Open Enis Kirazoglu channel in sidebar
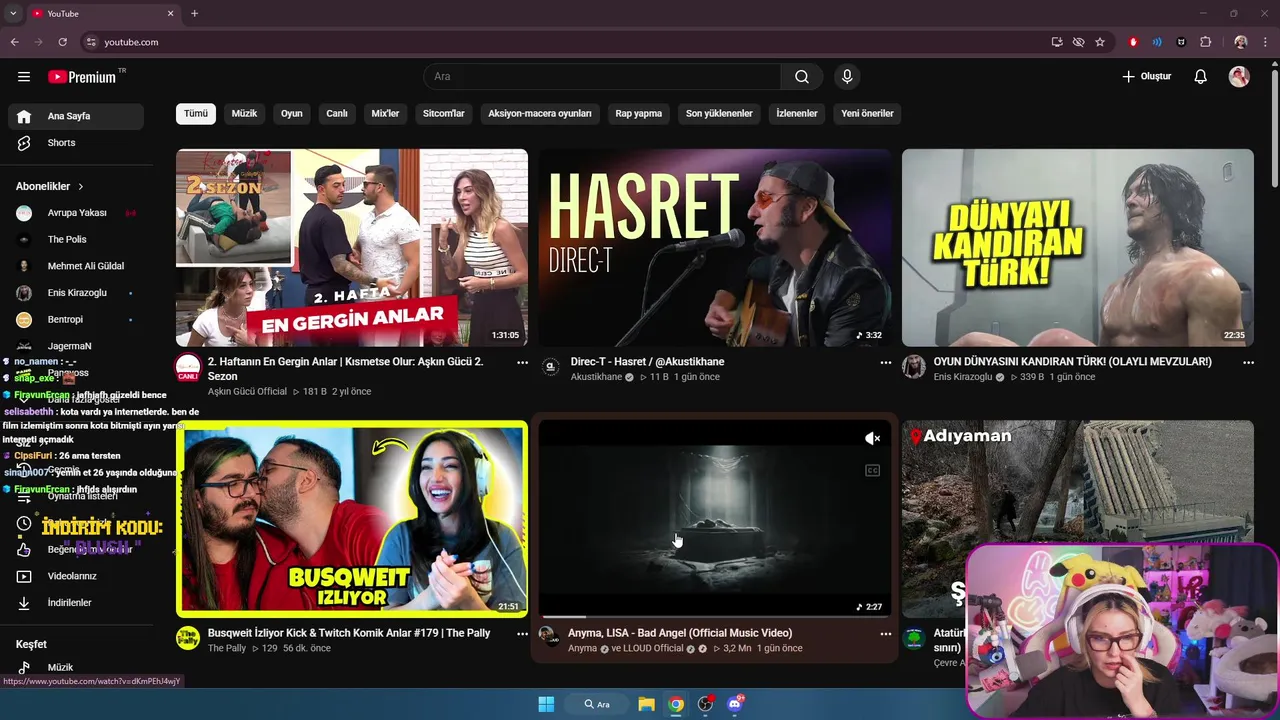This screenshot has width=1280, height=720. click(76, 293)
